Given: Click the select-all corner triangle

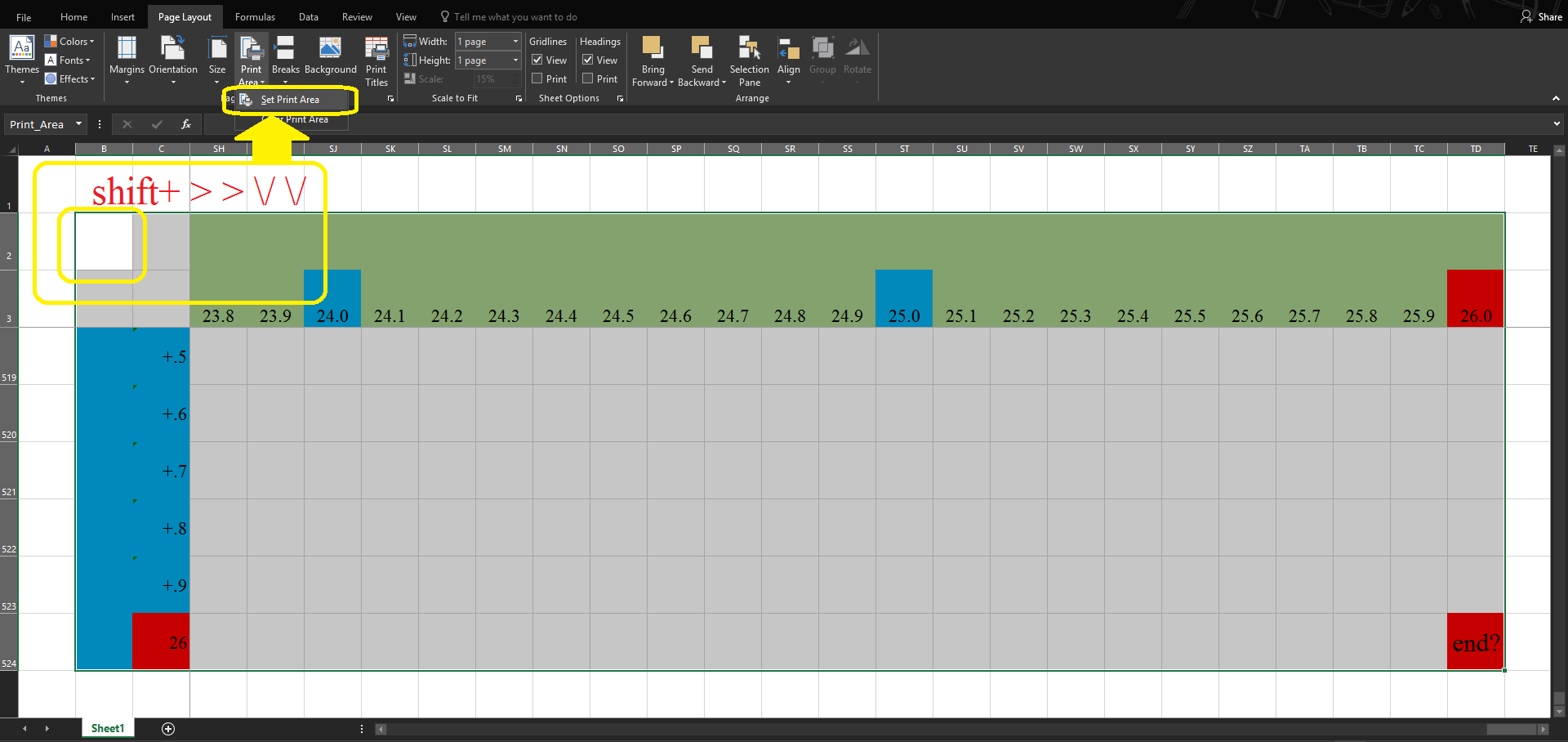Looking at the screenshot, I should (12, 150).
